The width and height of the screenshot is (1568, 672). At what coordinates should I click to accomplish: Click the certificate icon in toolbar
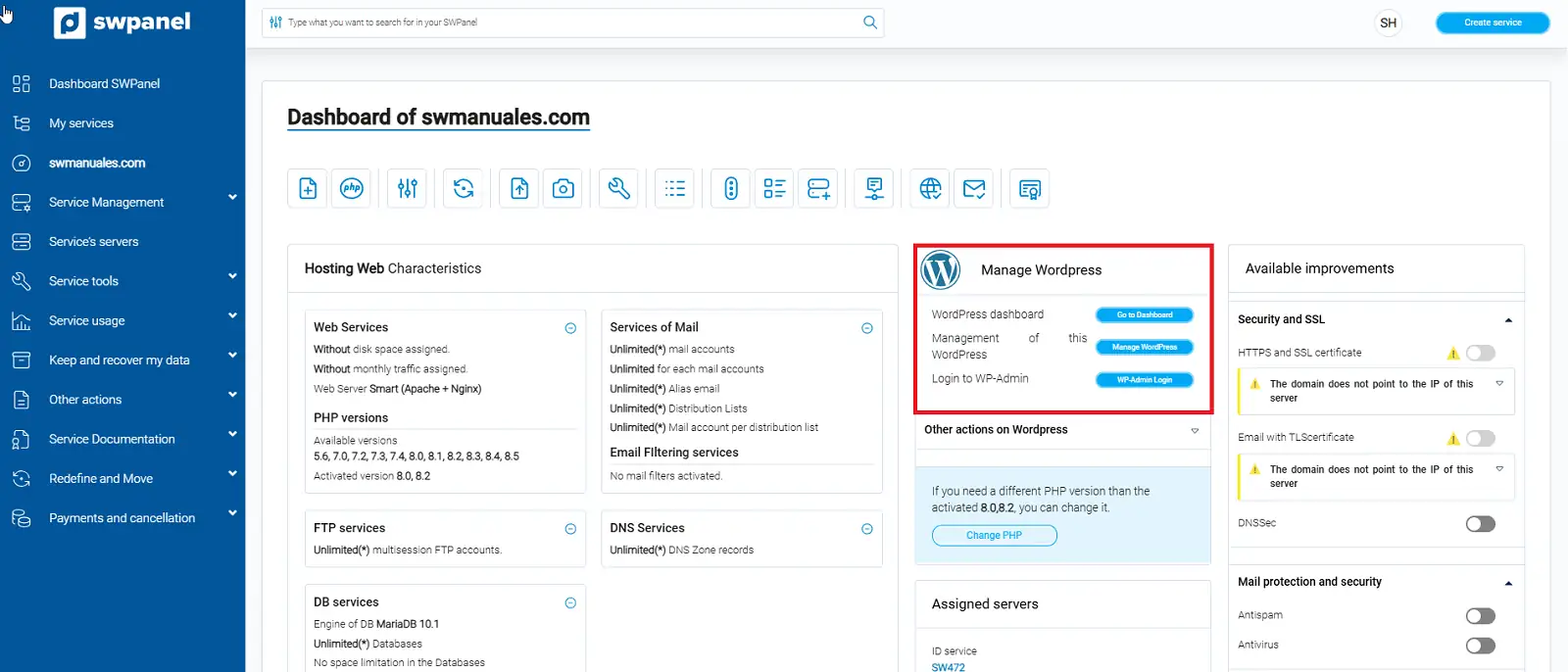pyautogui.click(x=1029, y=189)
